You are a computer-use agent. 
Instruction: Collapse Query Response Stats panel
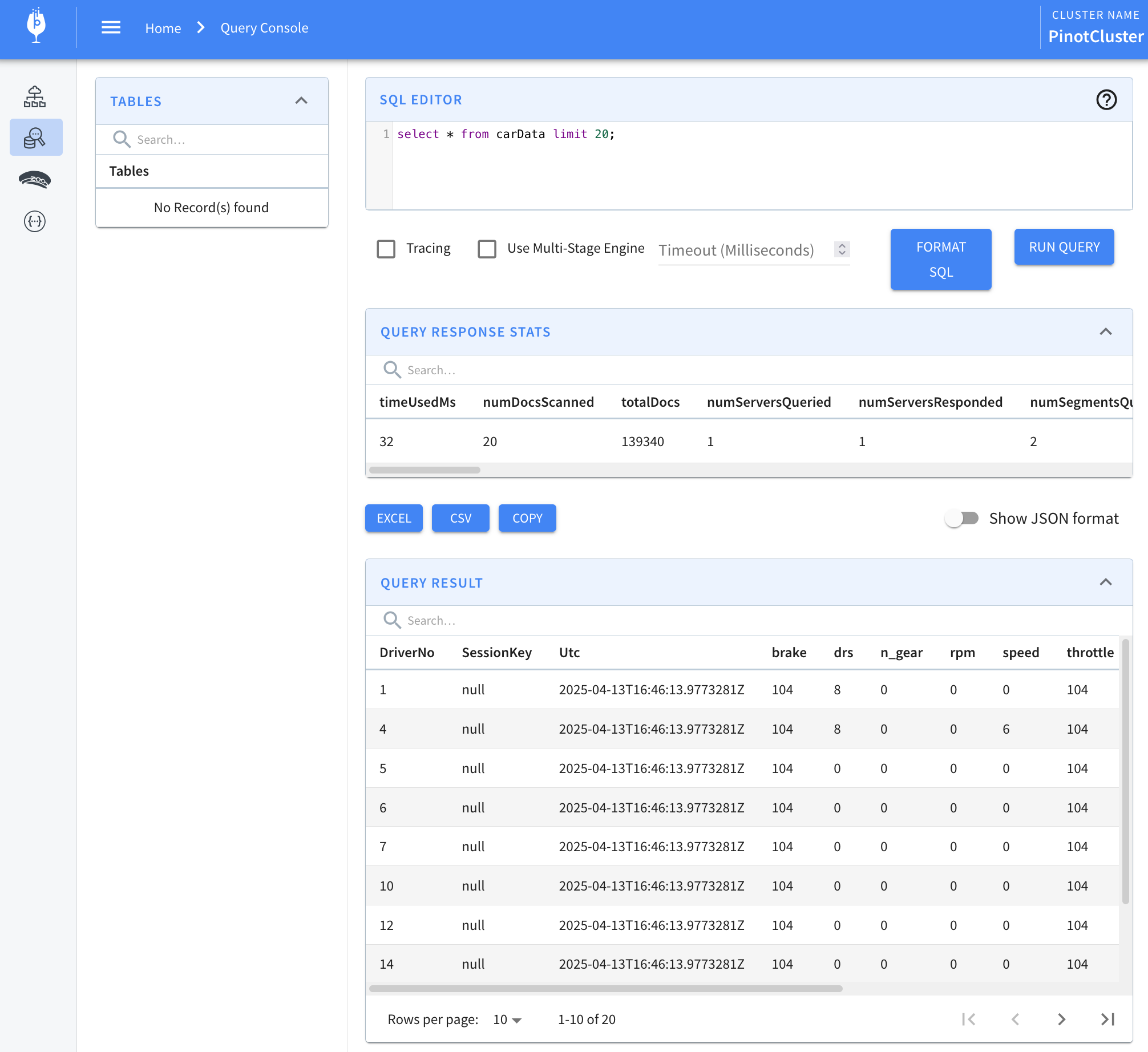pos(1106,331)
